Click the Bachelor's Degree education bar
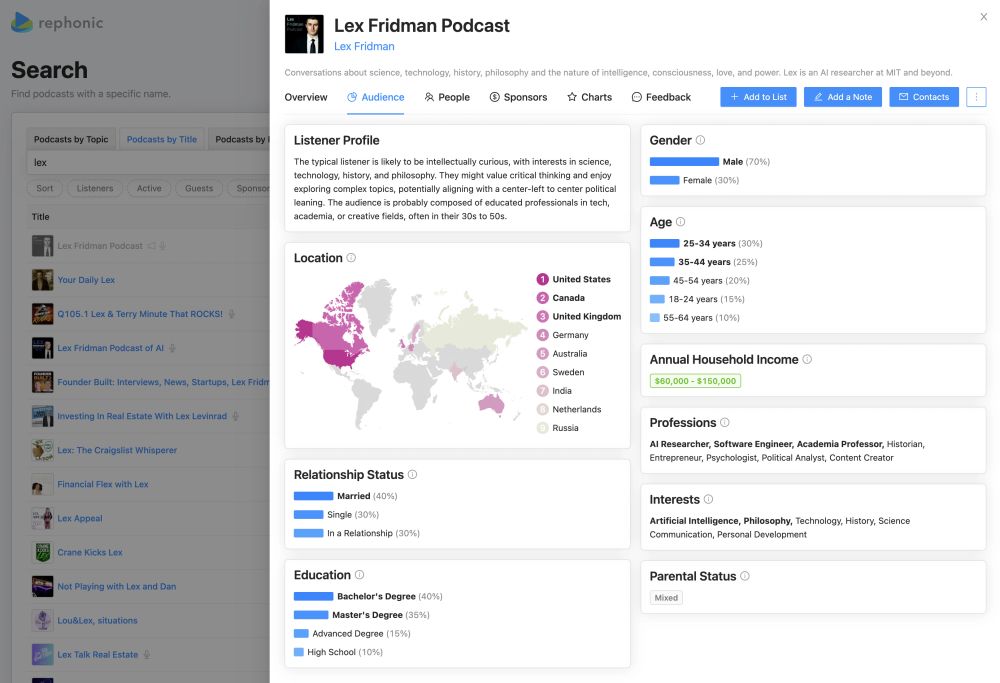Viewport: 1000px width, 683px height. click(x=313, y=596)
